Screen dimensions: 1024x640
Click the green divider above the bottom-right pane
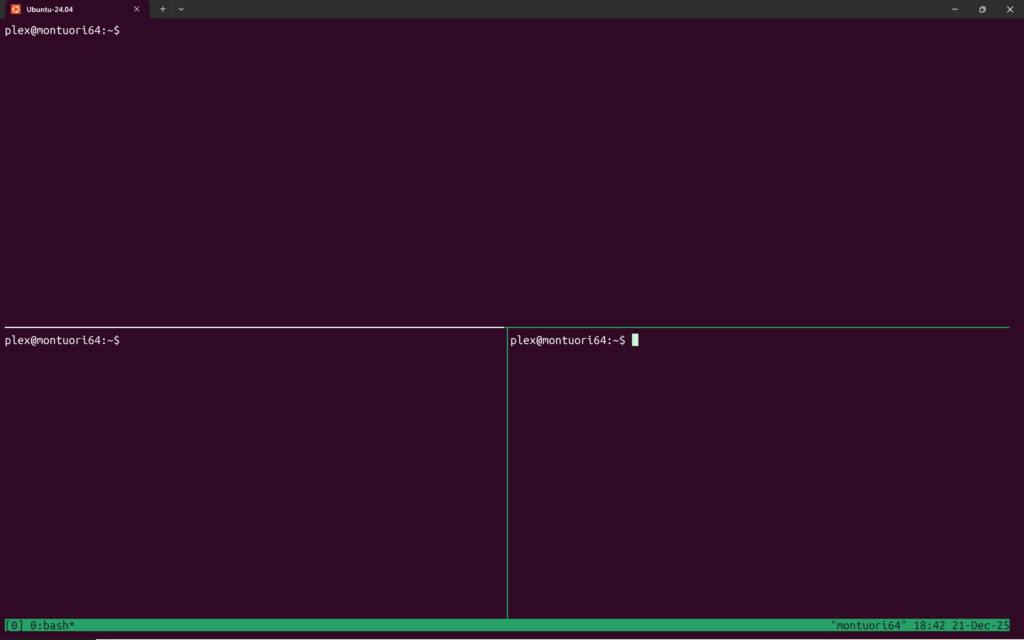(760, 327)
